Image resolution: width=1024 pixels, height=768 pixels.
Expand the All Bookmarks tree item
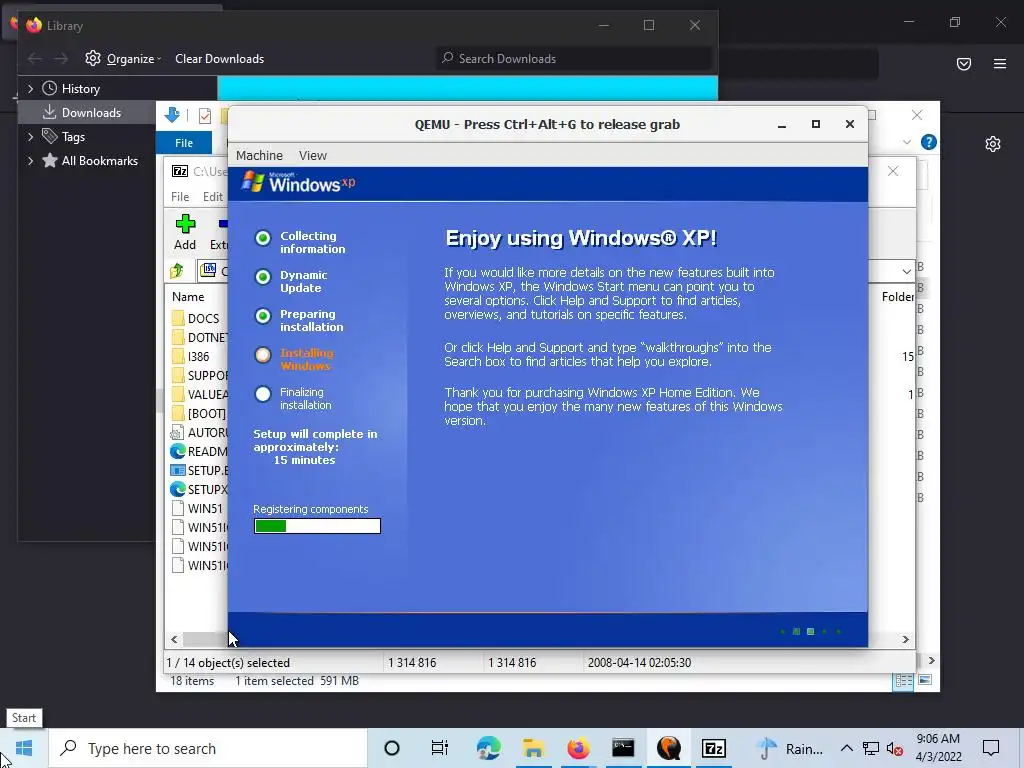coord(30,161)
